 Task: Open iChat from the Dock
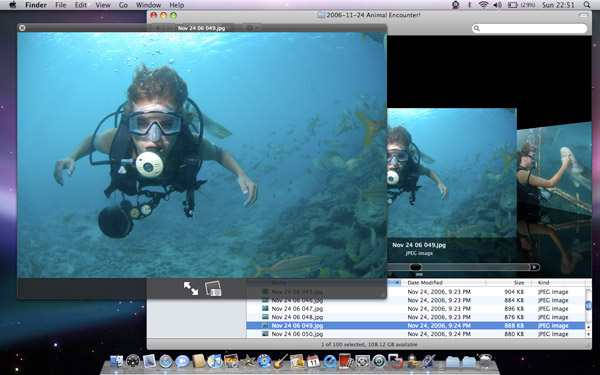[182, 361]
